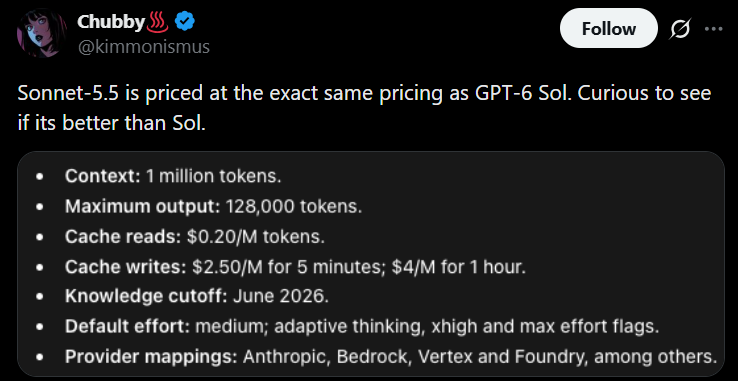Select the 'Default effort: medium' line
The height and width of the screenshot is (381, 738).
point(362,326)
